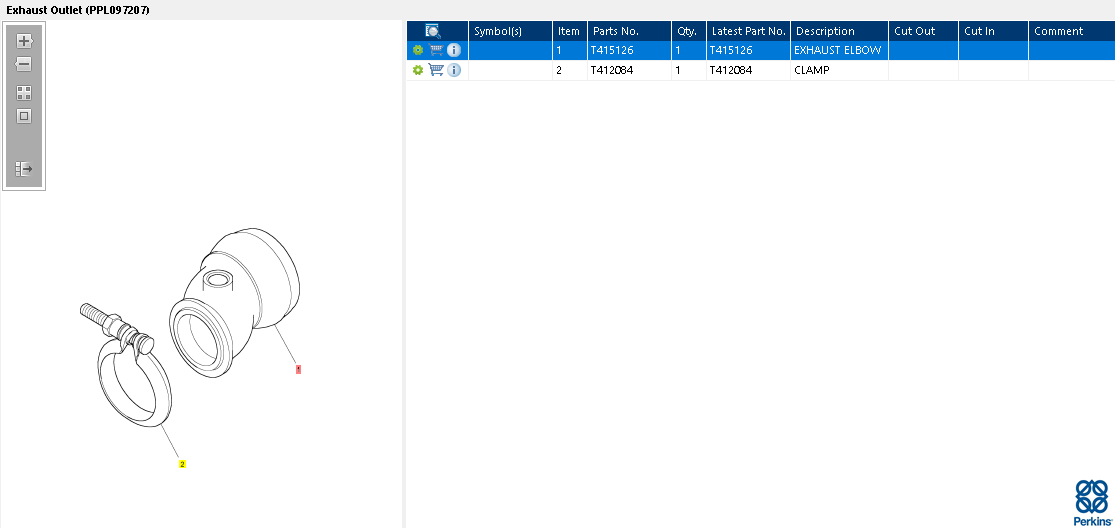1115x528 pixels.
Task: Click the Perkins logo
Action: (1092, 502)
